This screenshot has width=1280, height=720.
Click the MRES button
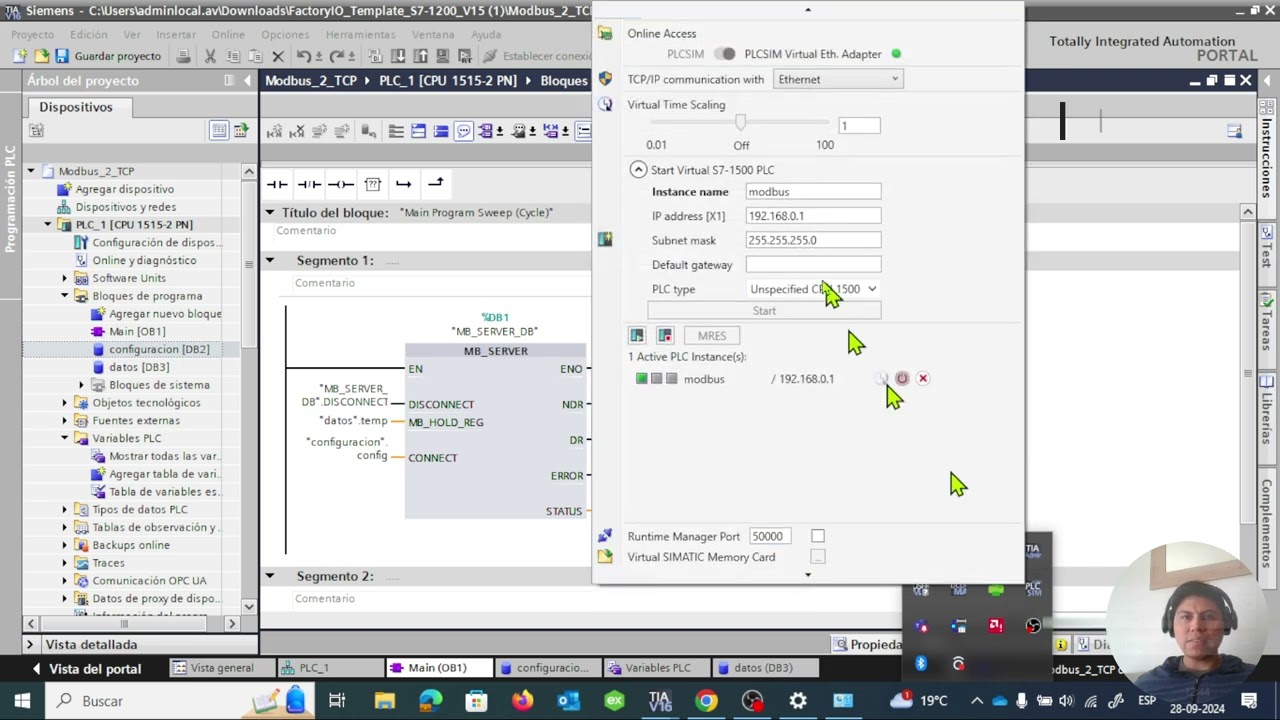(x=712, y=336)
